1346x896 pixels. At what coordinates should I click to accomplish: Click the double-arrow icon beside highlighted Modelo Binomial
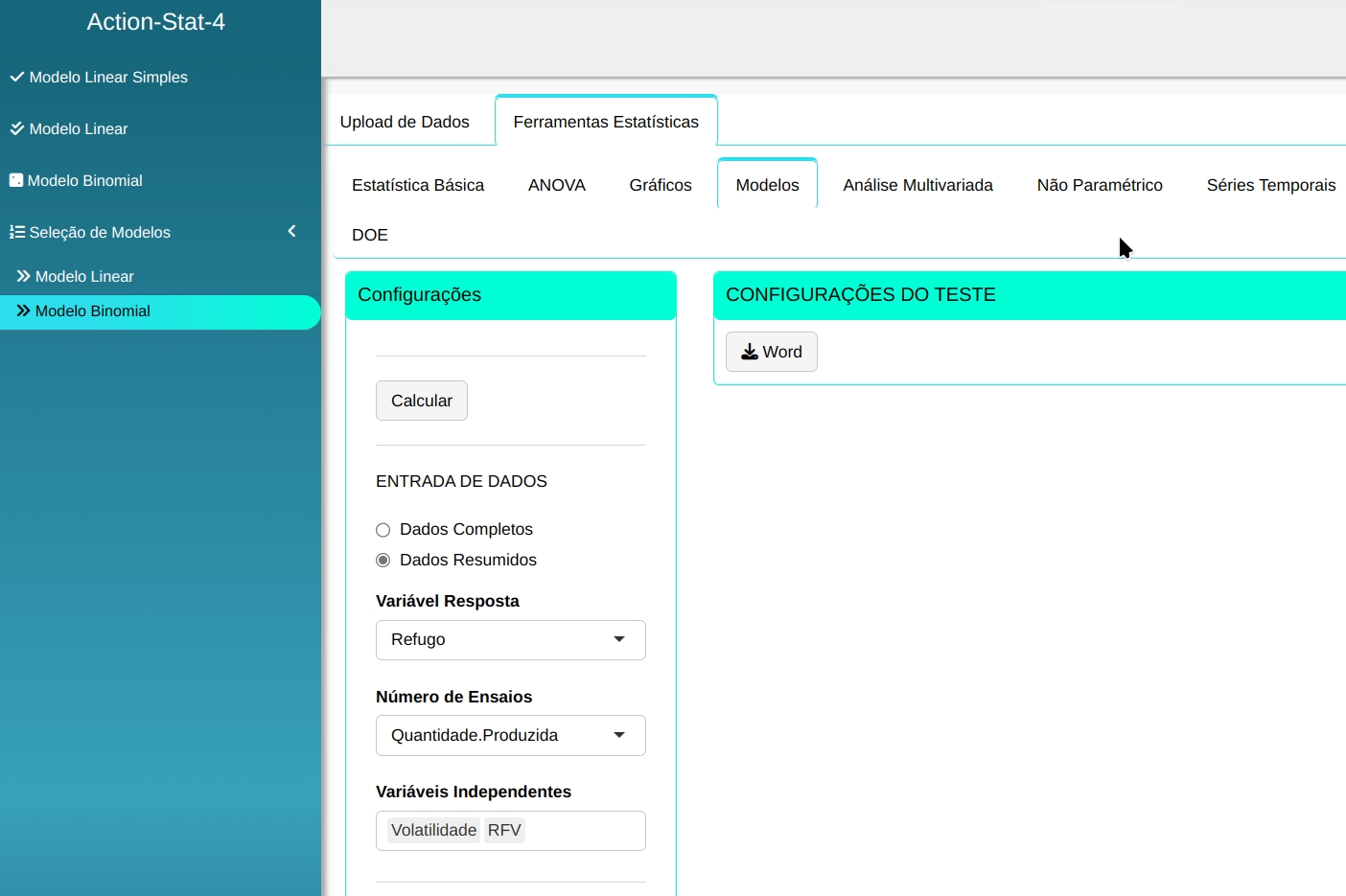point(23,310)
